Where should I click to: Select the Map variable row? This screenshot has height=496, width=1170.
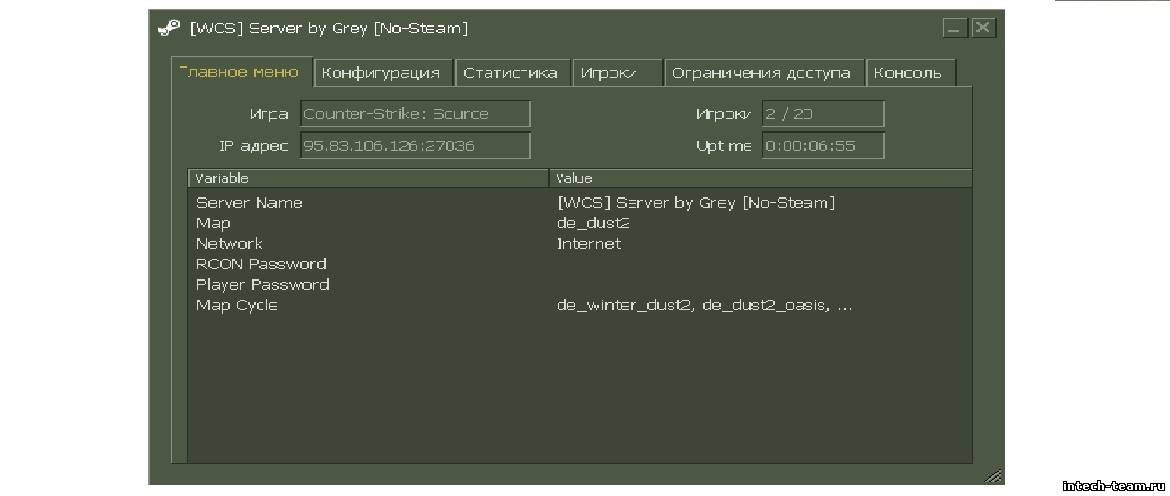click(580, 223)
